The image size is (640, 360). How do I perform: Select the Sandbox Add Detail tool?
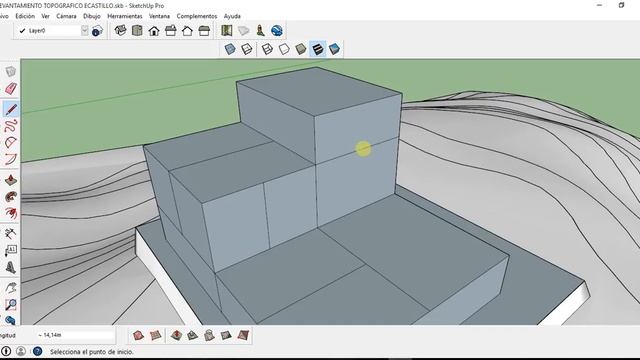point(226,336)
